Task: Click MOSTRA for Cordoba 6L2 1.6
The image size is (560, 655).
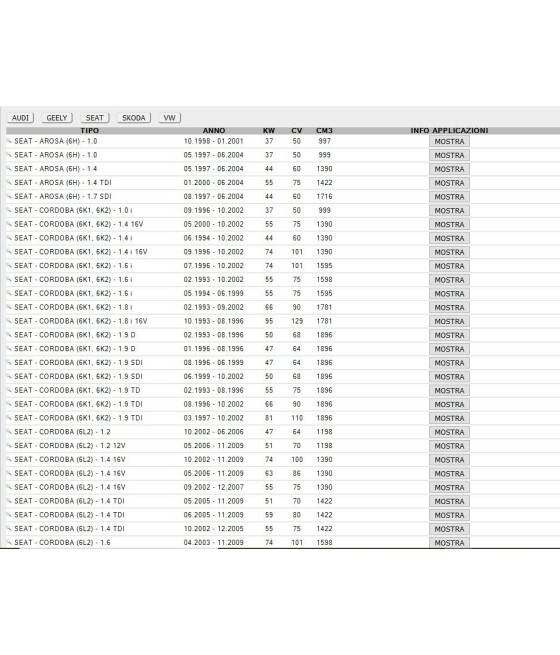Action: click(449, 543)
